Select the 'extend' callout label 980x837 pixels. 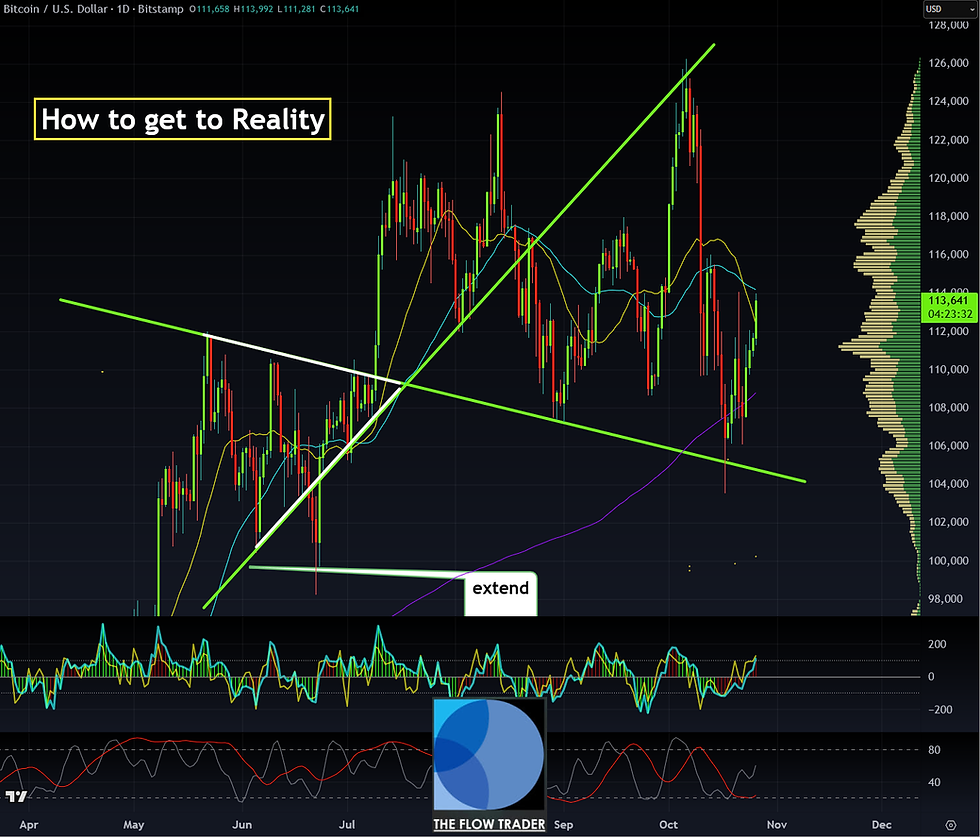click(500, 588)
